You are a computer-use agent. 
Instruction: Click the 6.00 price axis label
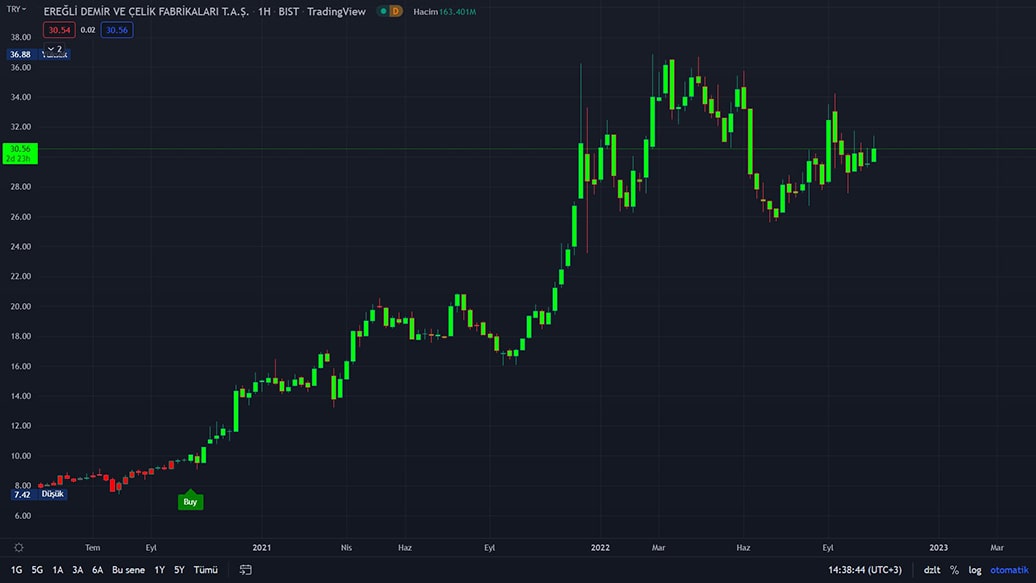pos(22,516)
